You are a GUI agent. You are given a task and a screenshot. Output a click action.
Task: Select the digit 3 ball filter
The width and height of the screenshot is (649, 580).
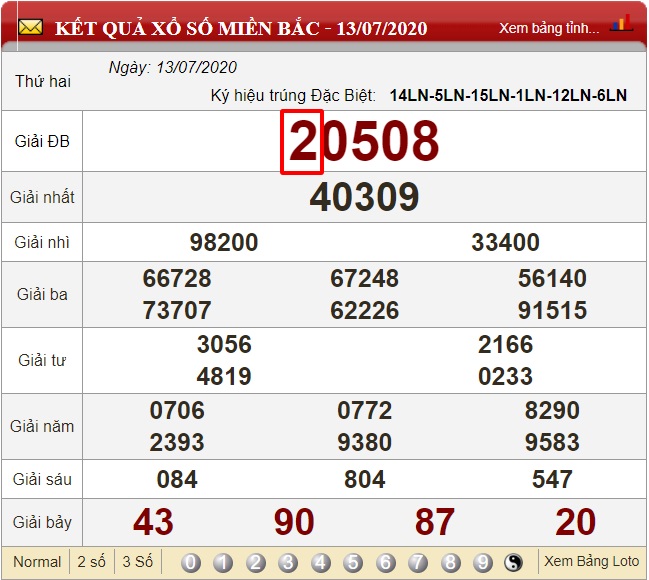point(288,562)
